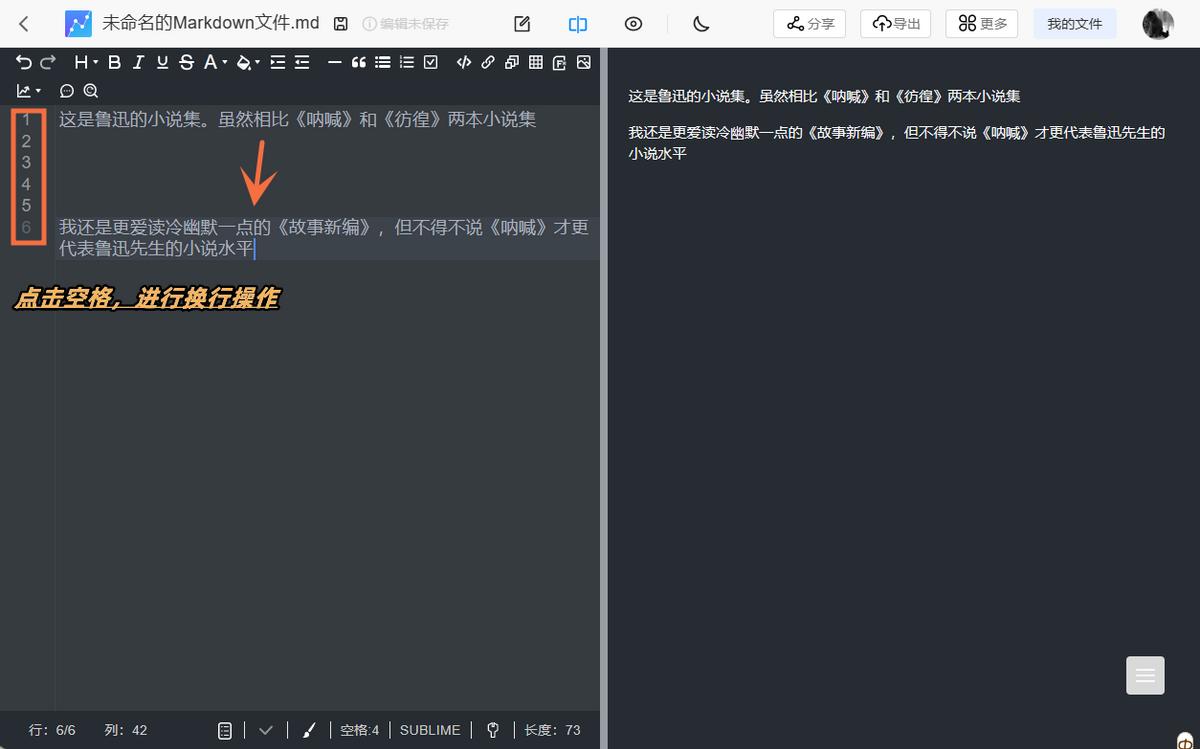Open the 更多 menu
This screenshot has width=1200, height=749.
pyautogui.click(x=981, y=23)
